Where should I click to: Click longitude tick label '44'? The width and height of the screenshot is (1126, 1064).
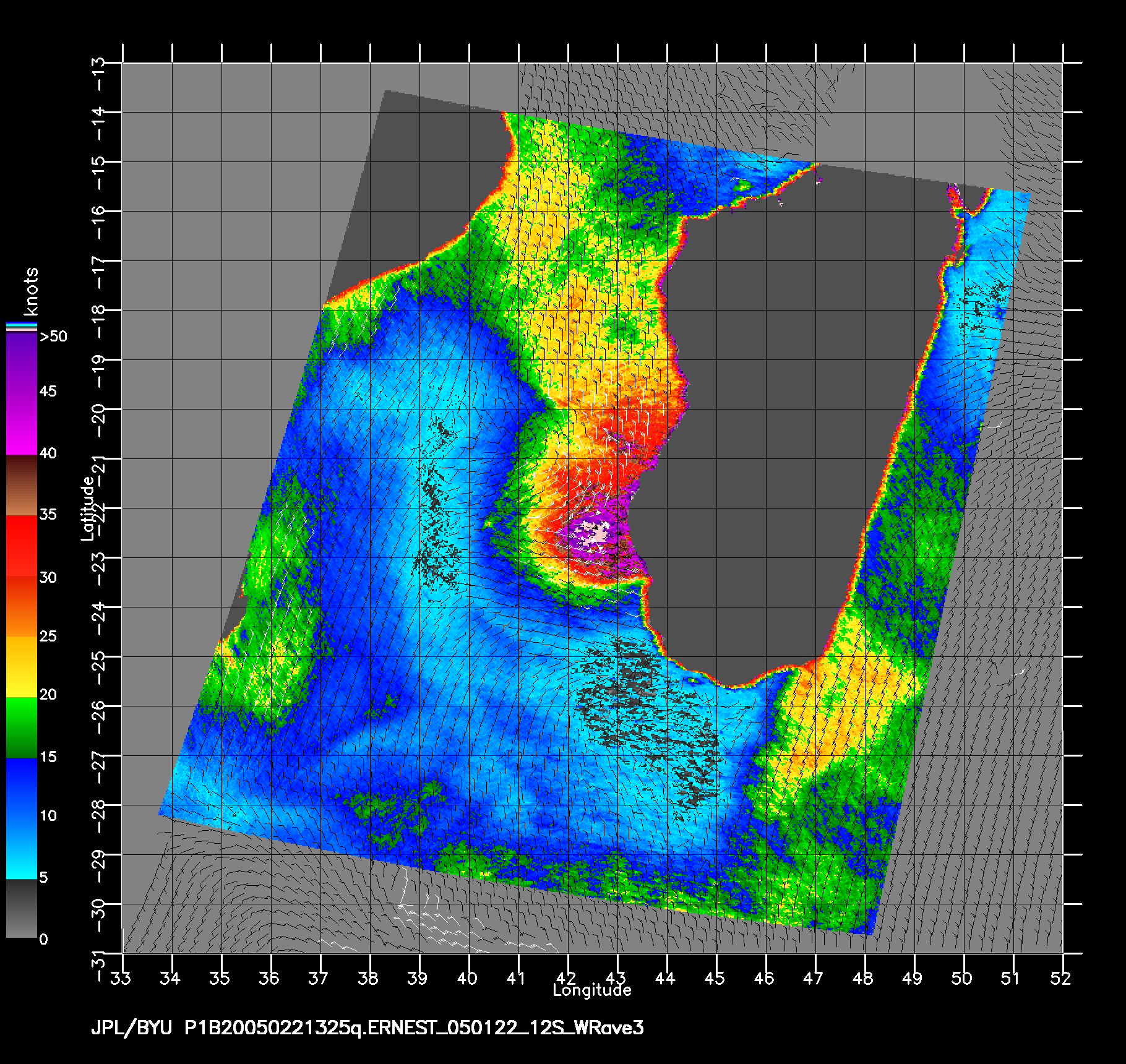pyautogui.click(x=666, y=978)
